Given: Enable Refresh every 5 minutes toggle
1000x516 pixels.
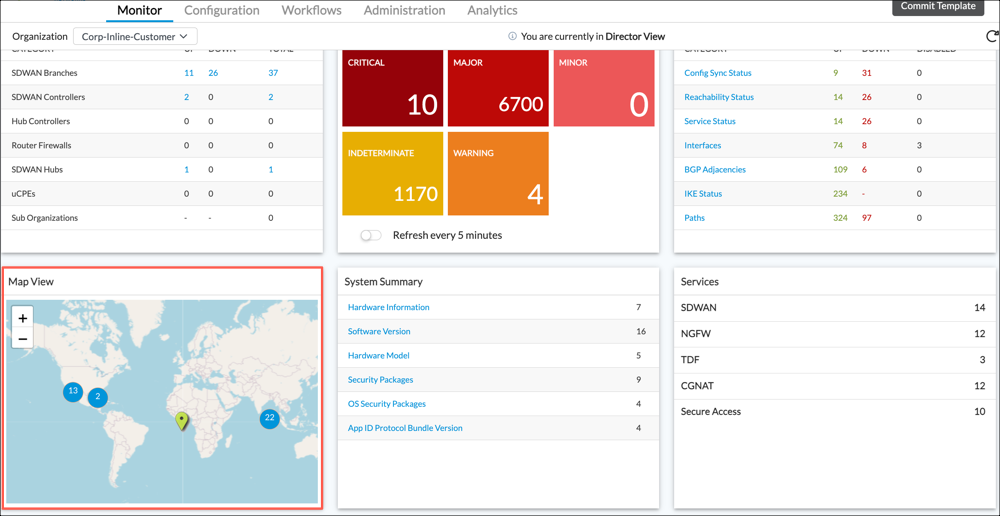Looking at the screenshot, I should pyautogui.click(x=371, y=236).
